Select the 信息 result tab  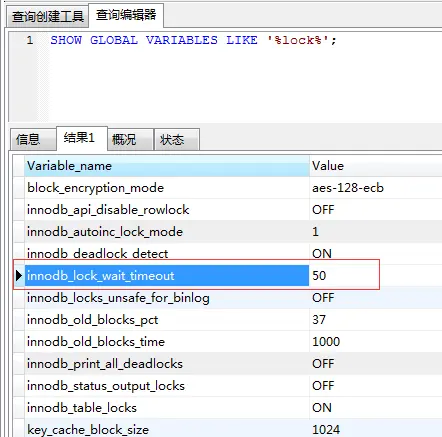33,139
